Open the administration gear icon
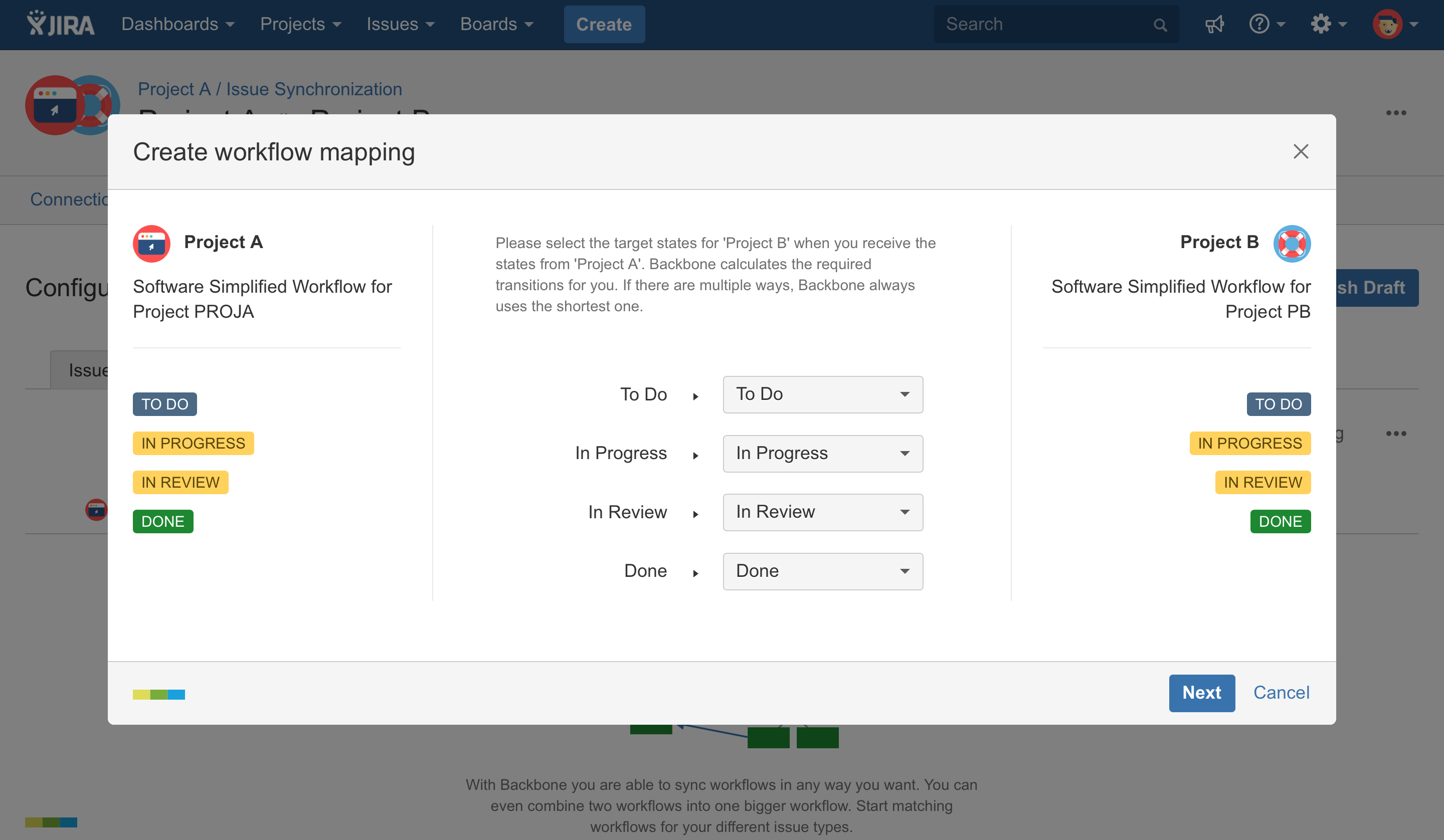Screen dimensions: 1444x840 pos(1324,24)
